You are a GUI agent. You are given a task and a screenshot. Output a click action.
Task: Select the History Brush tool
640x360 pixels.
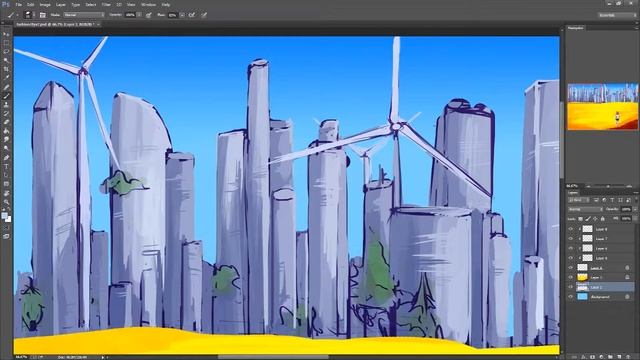[6, 113]
